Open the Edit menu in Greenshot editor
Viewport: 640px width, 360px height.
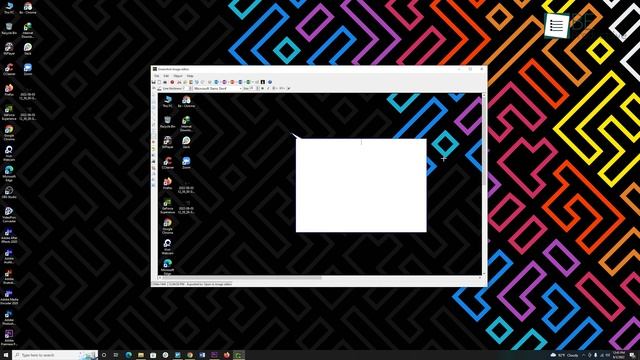click(x=166, y=76)
